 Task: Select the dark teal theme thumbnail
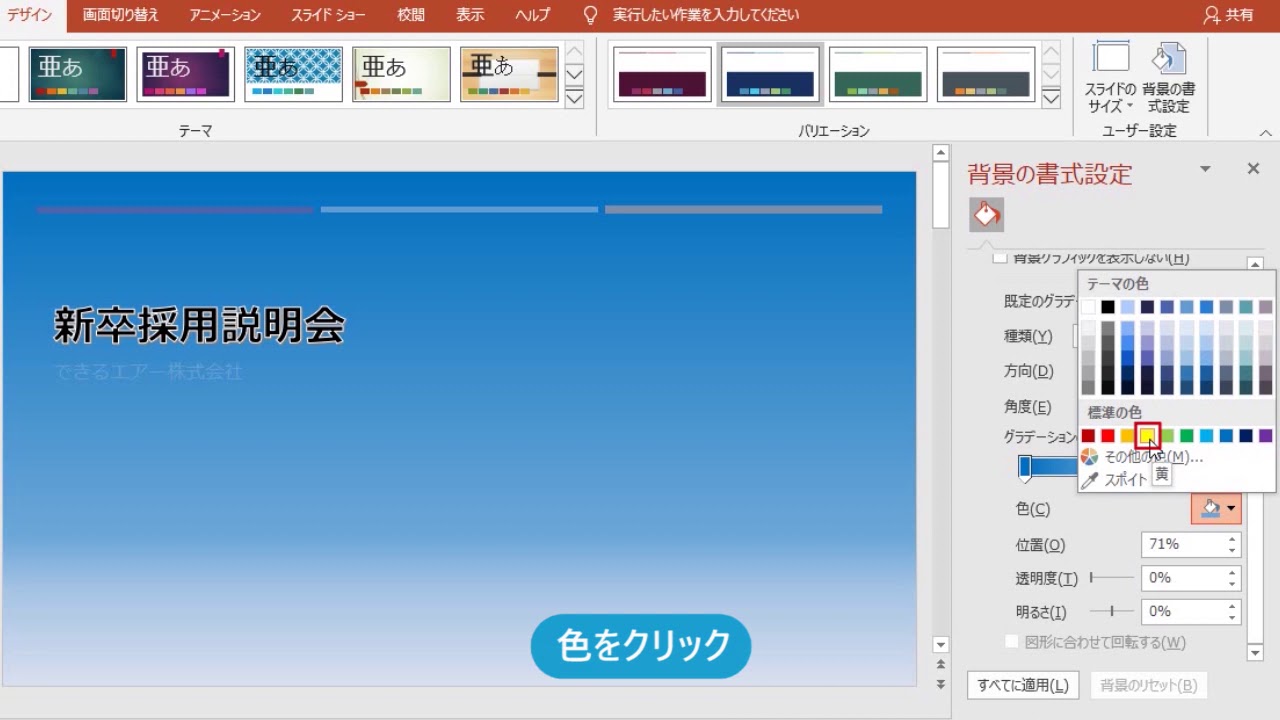(x=78, y=74)
